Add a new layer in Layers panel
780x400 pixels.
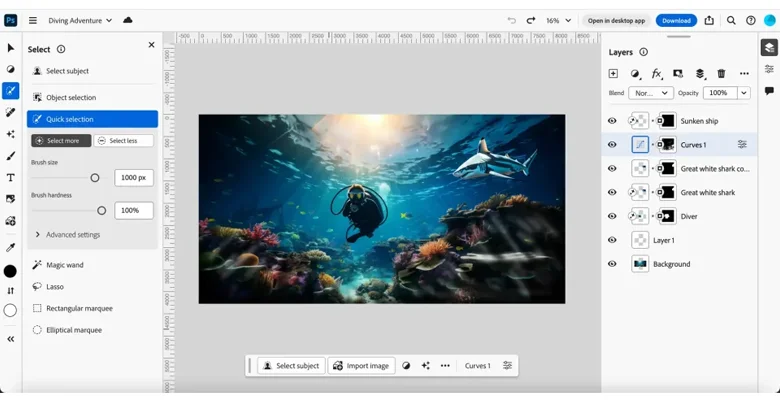coord(613,74)
